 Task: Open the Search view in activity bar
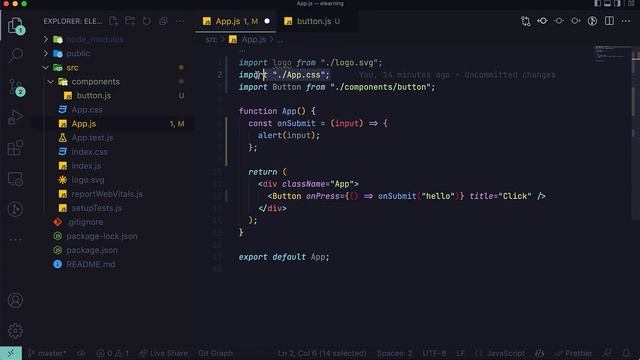tap(16, 55)
